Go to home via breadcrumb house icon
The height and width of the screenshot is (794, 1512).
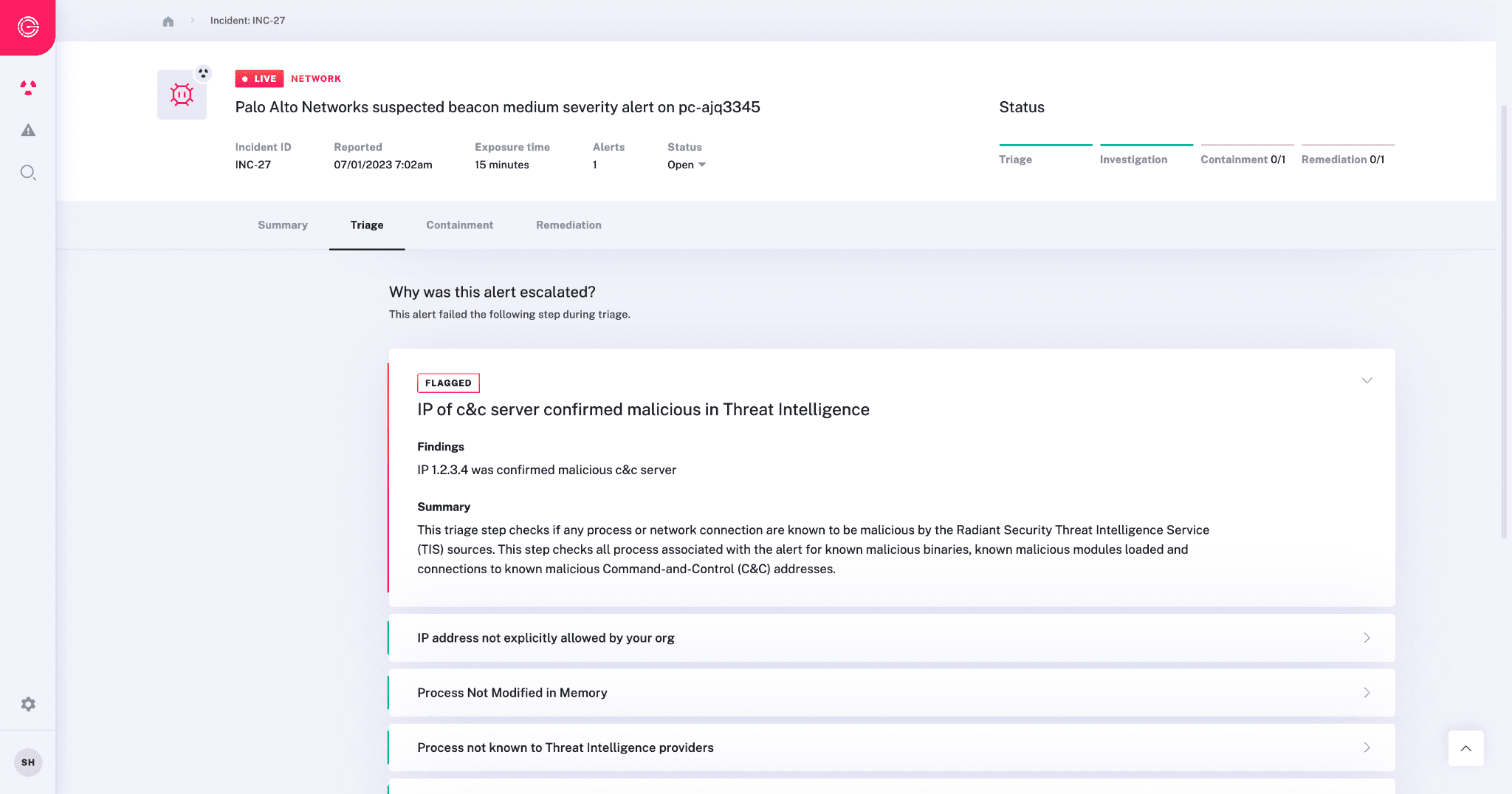point(168,21)
